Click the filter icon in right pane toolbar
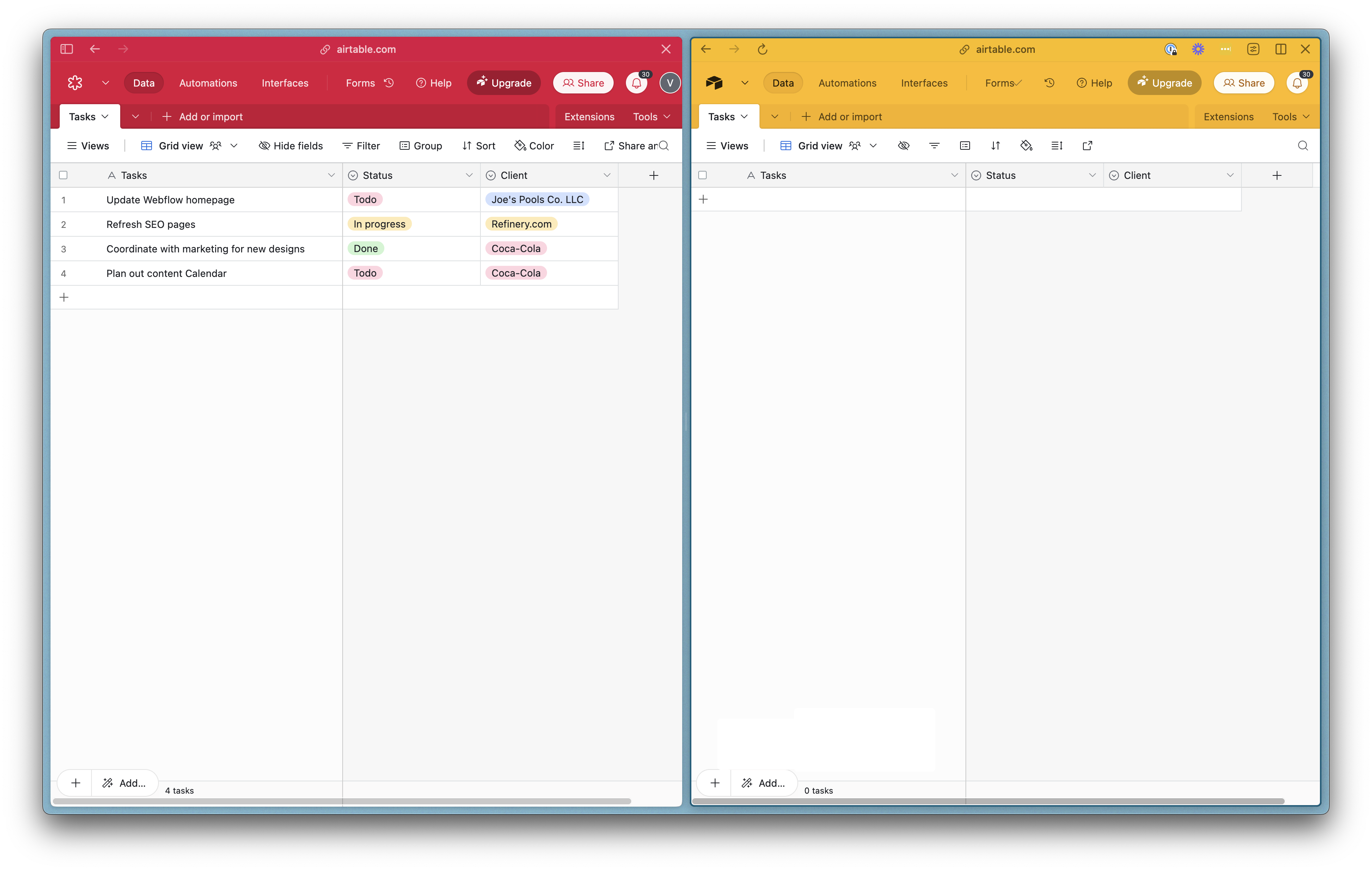Viewport: 1372px width, 871px height. coord(934,146)
